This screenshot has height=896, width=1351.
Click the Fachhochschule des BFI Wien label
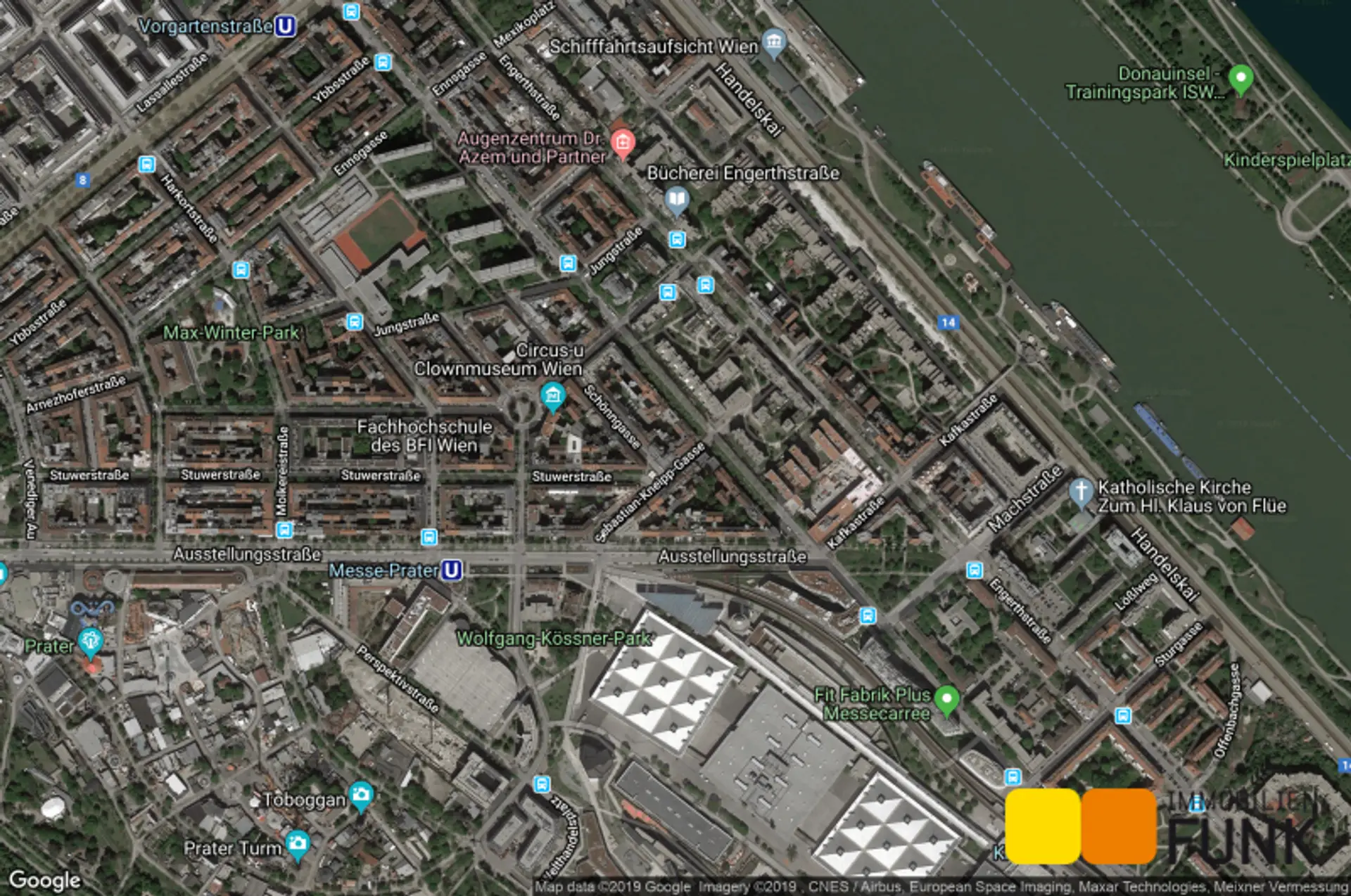click(424, 436)
